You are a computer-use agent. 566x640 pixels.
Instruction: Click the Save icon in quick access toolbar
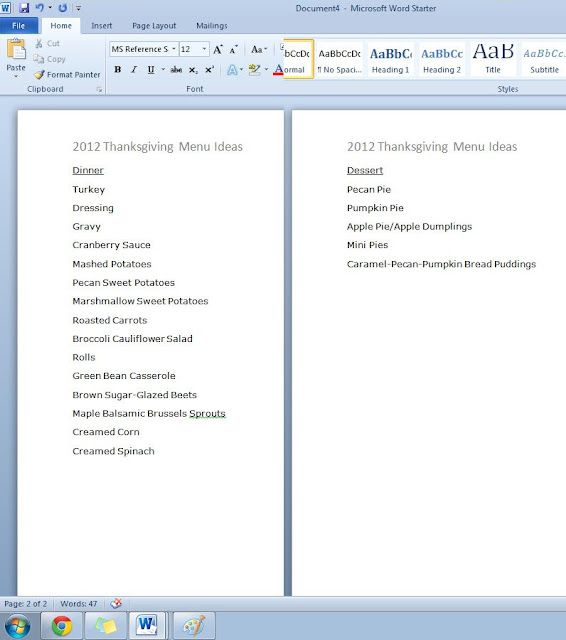point(24,7)
